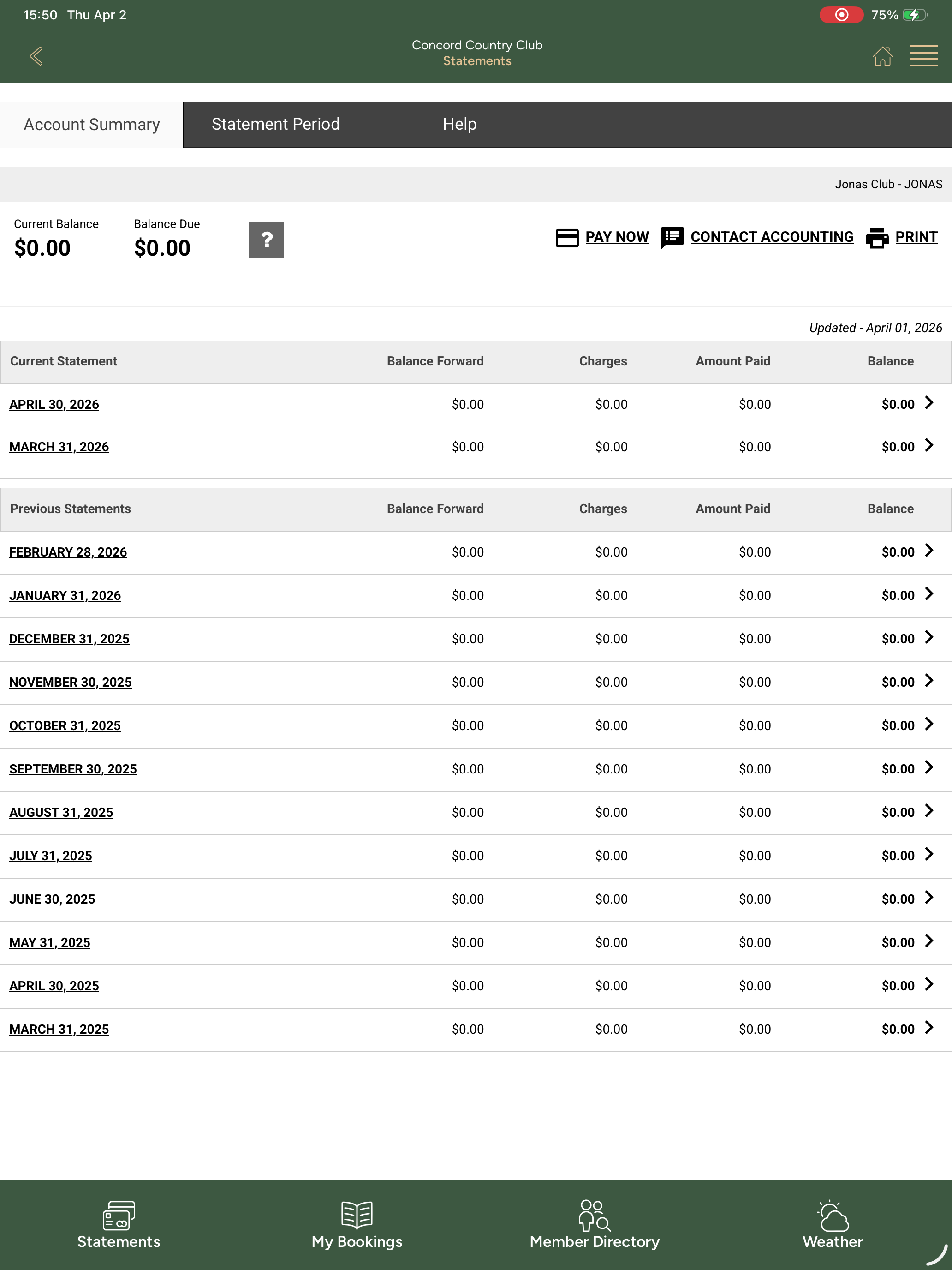Click PAY NOW link
This screenshot has height=1270, width=952.
pyautogui.click(x=617, y=237)
